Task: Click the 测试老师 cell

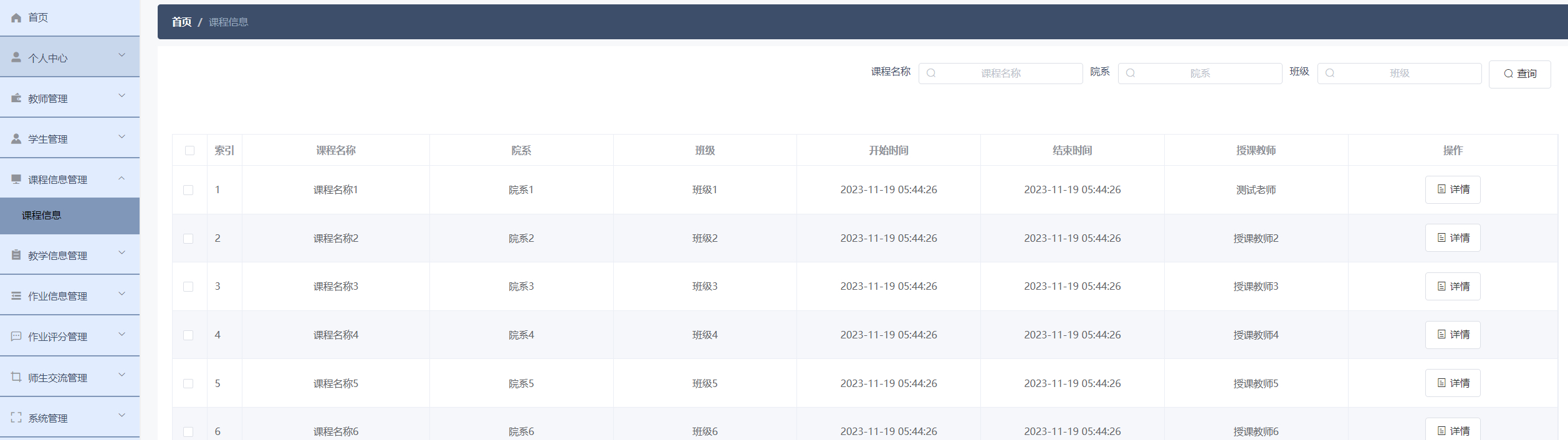Action: click(x=1256, y=190)
